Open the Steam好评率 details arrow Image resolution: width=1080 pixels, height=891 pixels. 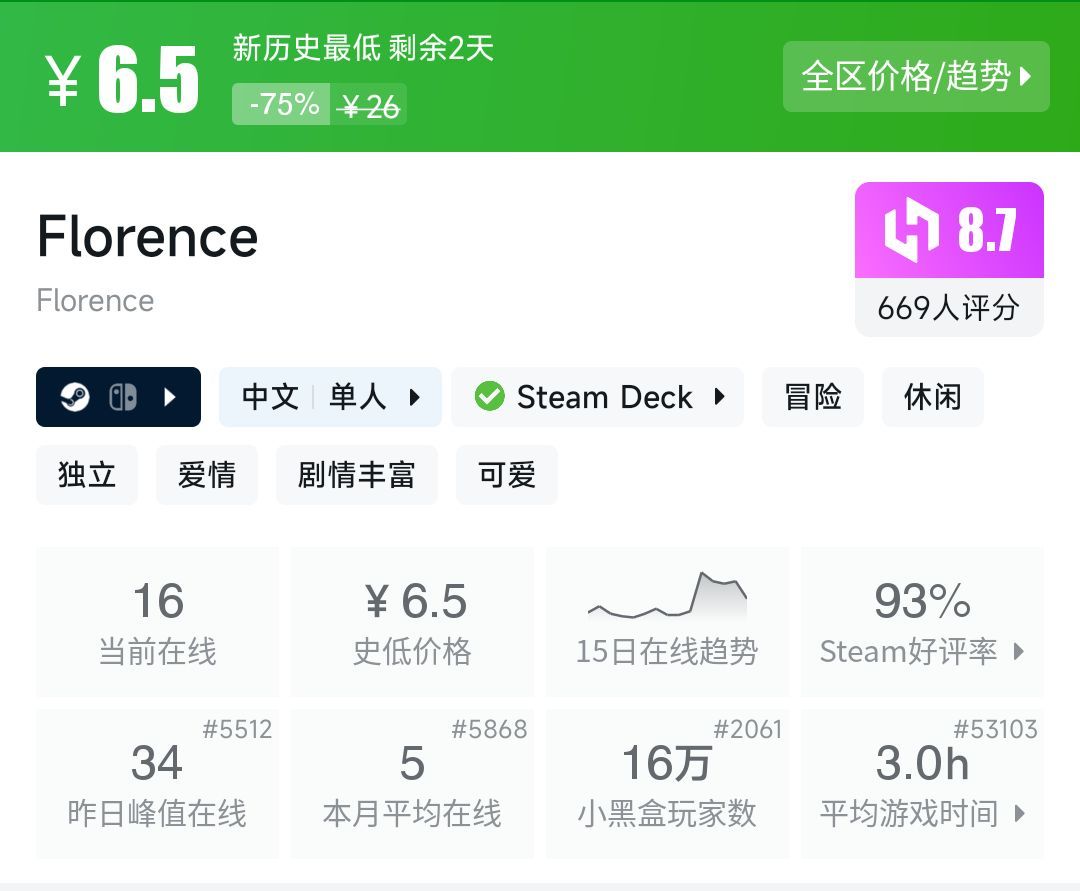click(x=1019, y=652)
